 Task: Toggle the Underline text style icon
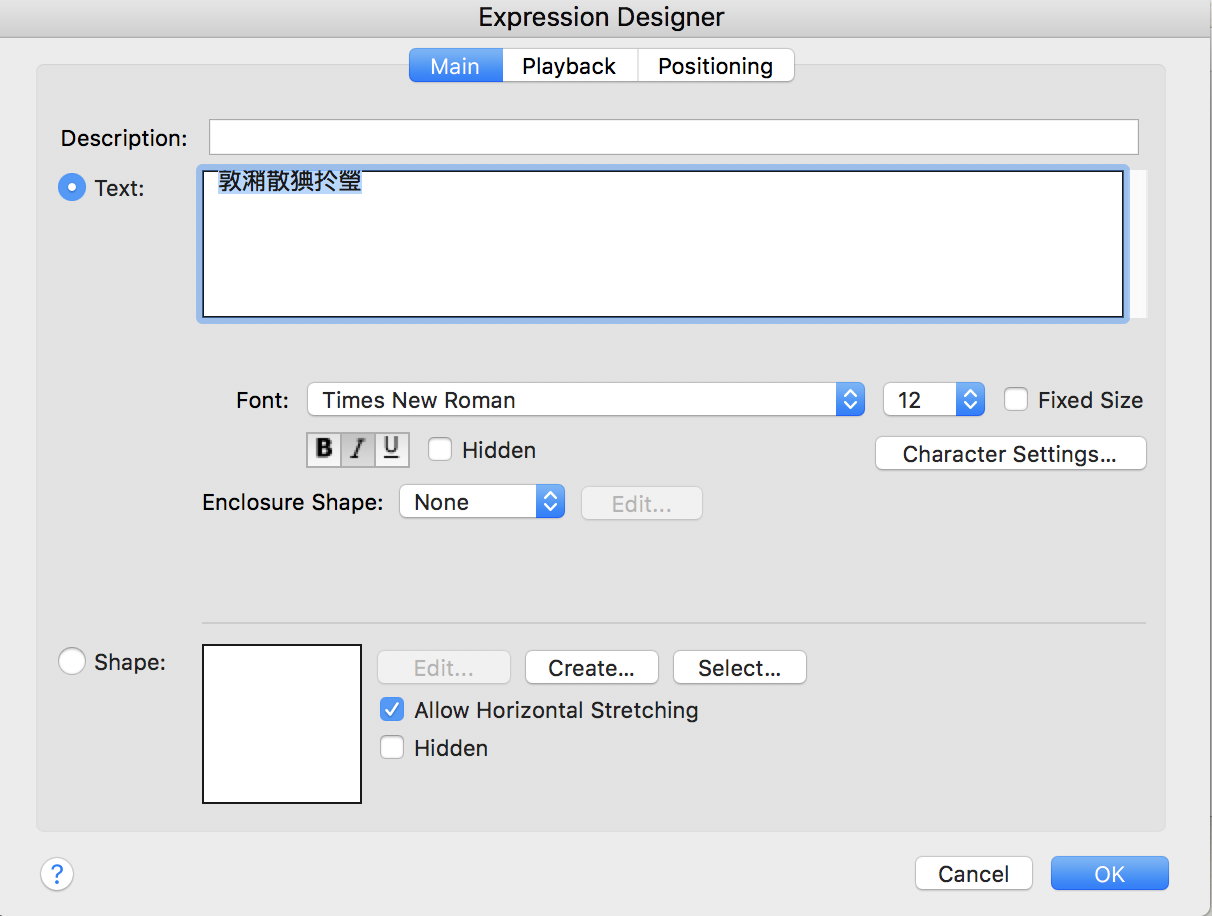(x=392, y=450)
